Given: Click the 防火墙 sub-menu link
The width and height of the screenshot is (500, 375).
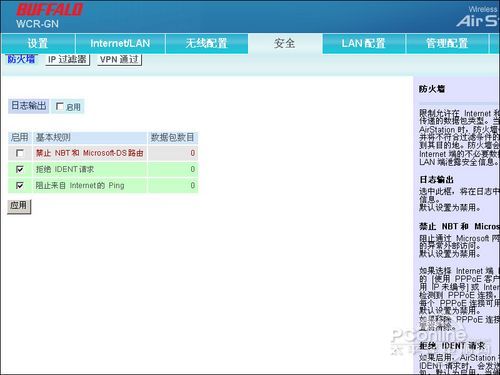Looking at the screenshot, I should (x=21, y=59).
